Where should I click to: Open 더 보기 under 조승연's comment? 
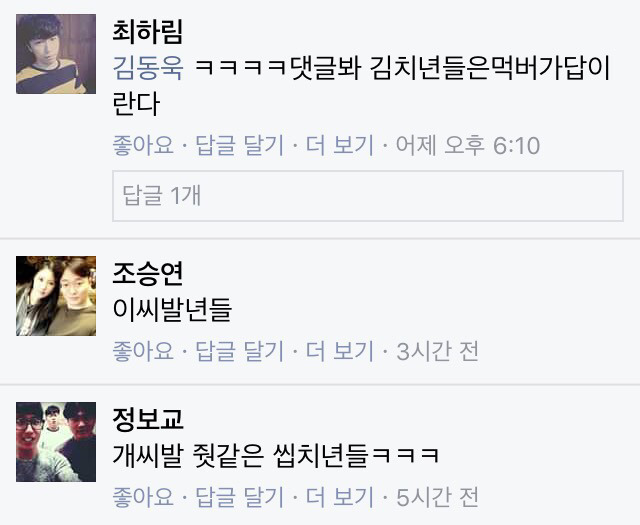340,351
